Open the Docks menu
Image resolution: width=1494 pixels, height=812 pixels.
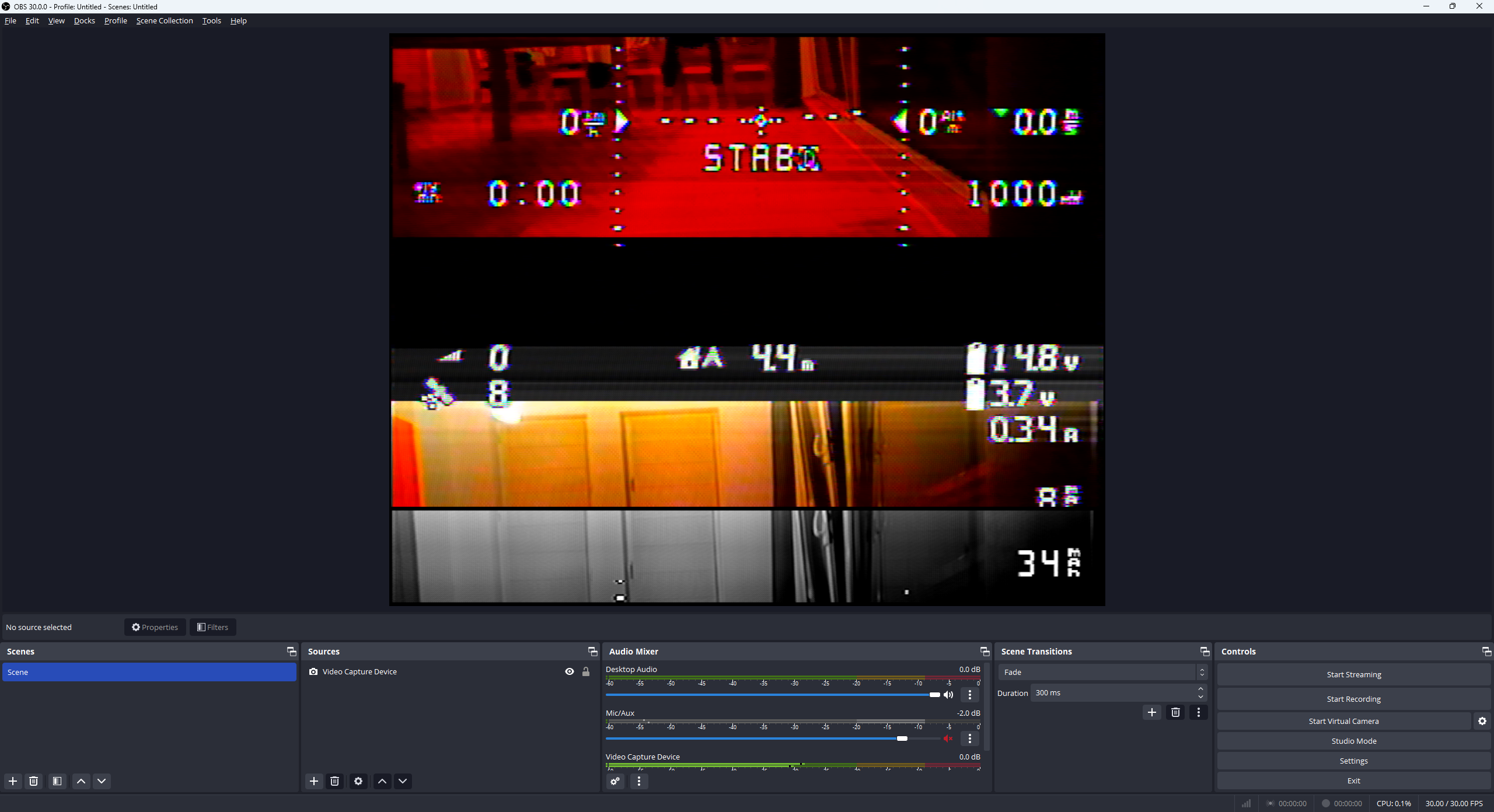[84, 20]
